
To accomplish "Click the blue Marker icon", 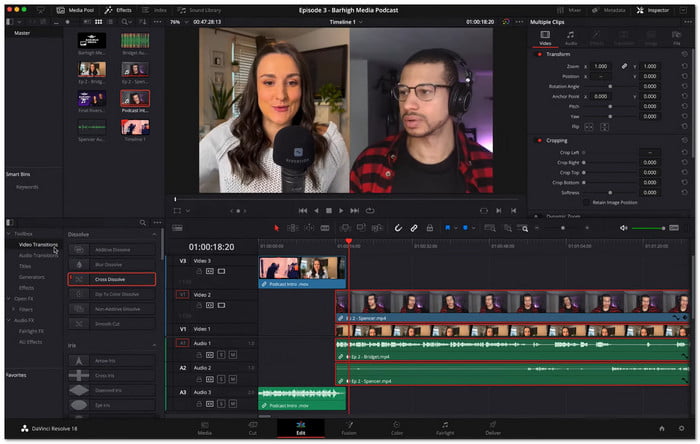I will [x=465, y=228].
